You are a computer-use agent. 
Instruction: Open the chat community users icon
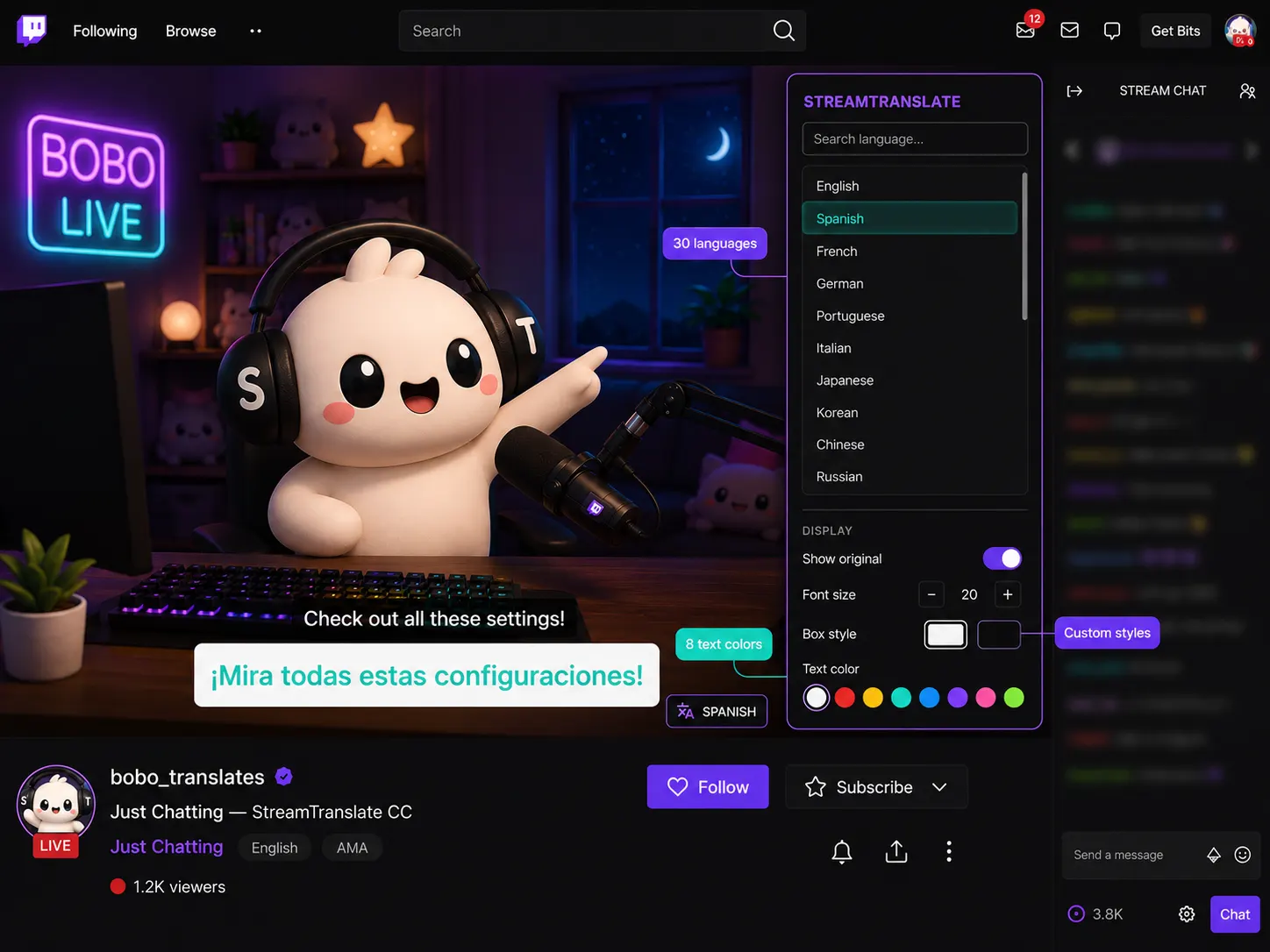pos(1247,91)
